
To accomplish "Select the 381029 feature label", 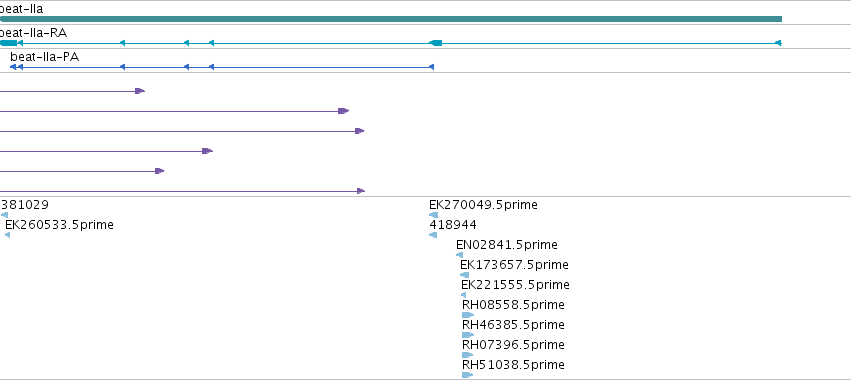I will tap(24, 205).
